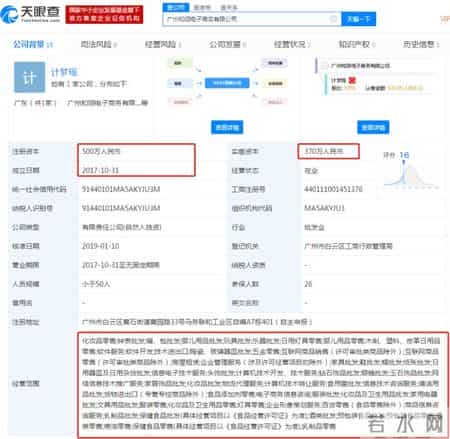This screenshot has width=450, height=439.
Task: Click the view details button under the equity structure
Action: coord(373,127)
